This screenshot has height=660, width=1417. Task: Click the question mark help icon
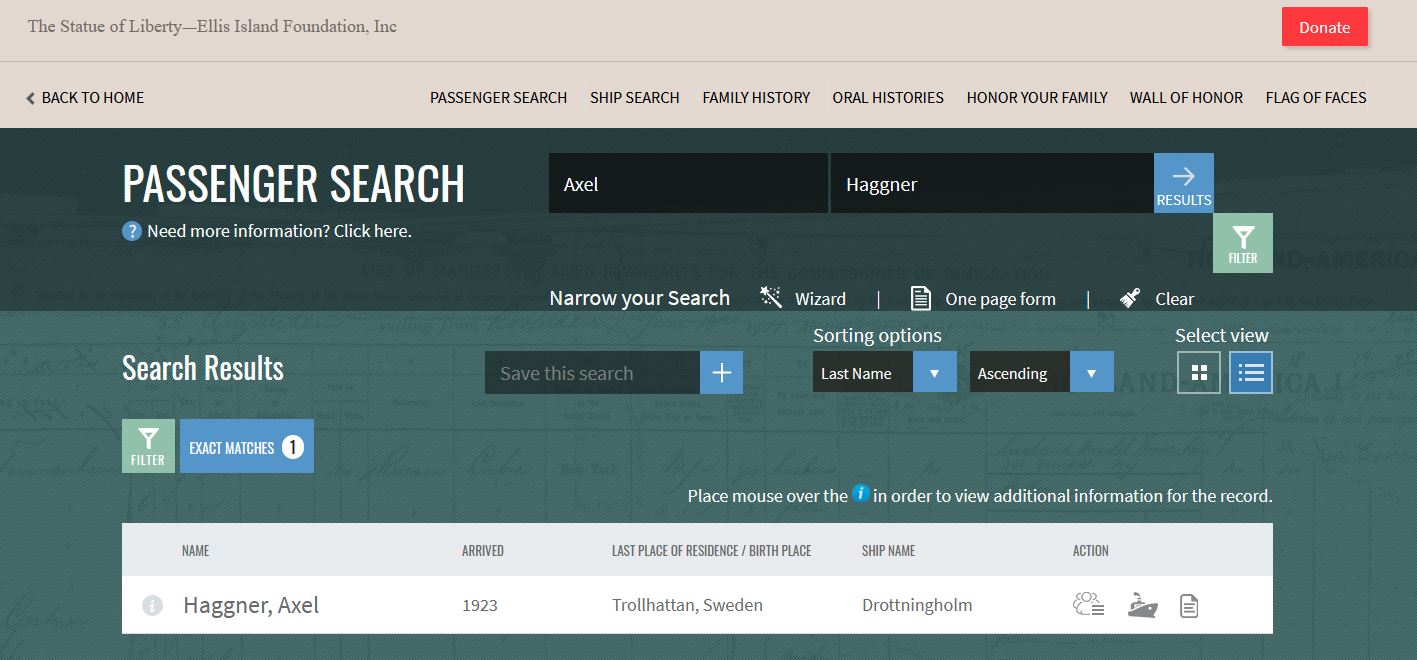132,231
